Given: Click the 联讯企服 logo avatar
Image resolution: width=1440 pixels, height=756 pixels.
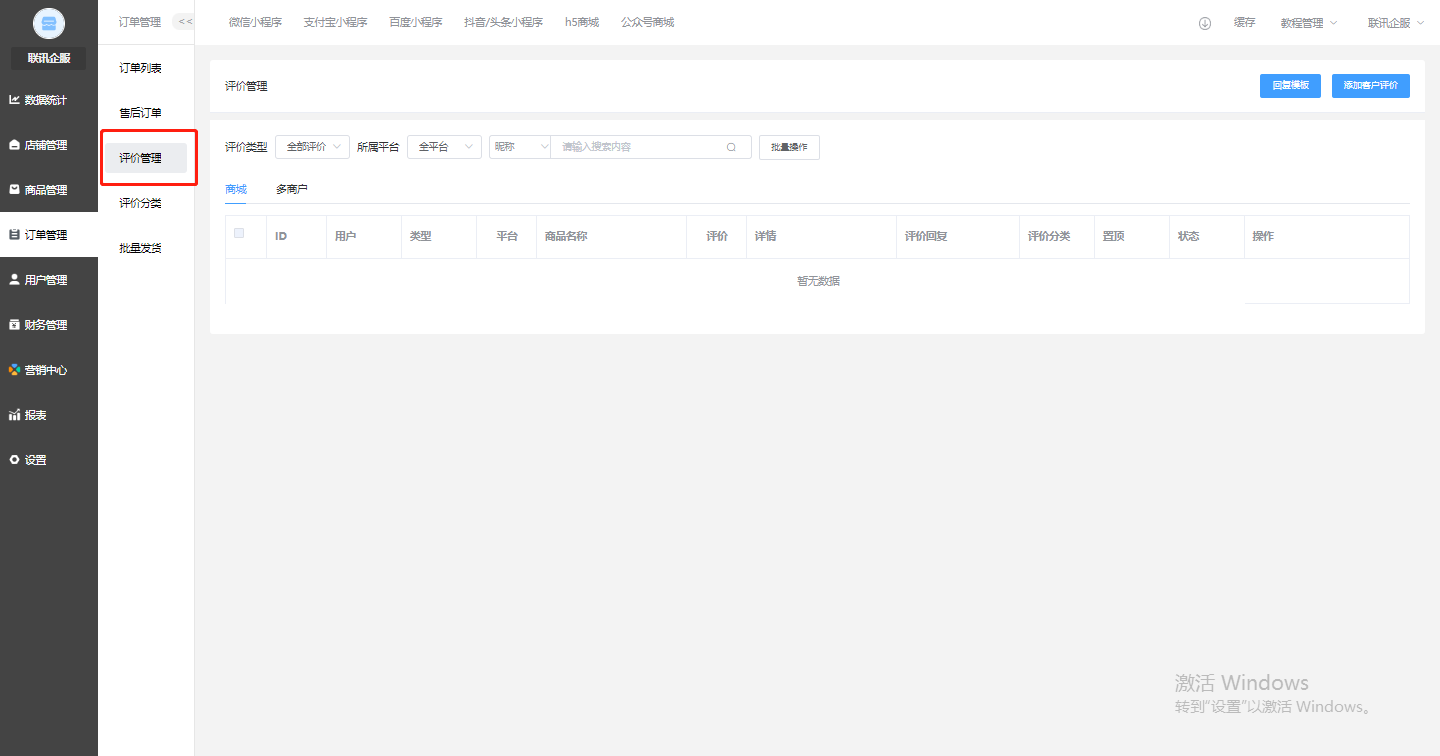Looking at the screenshot, I should click(49, 24).
